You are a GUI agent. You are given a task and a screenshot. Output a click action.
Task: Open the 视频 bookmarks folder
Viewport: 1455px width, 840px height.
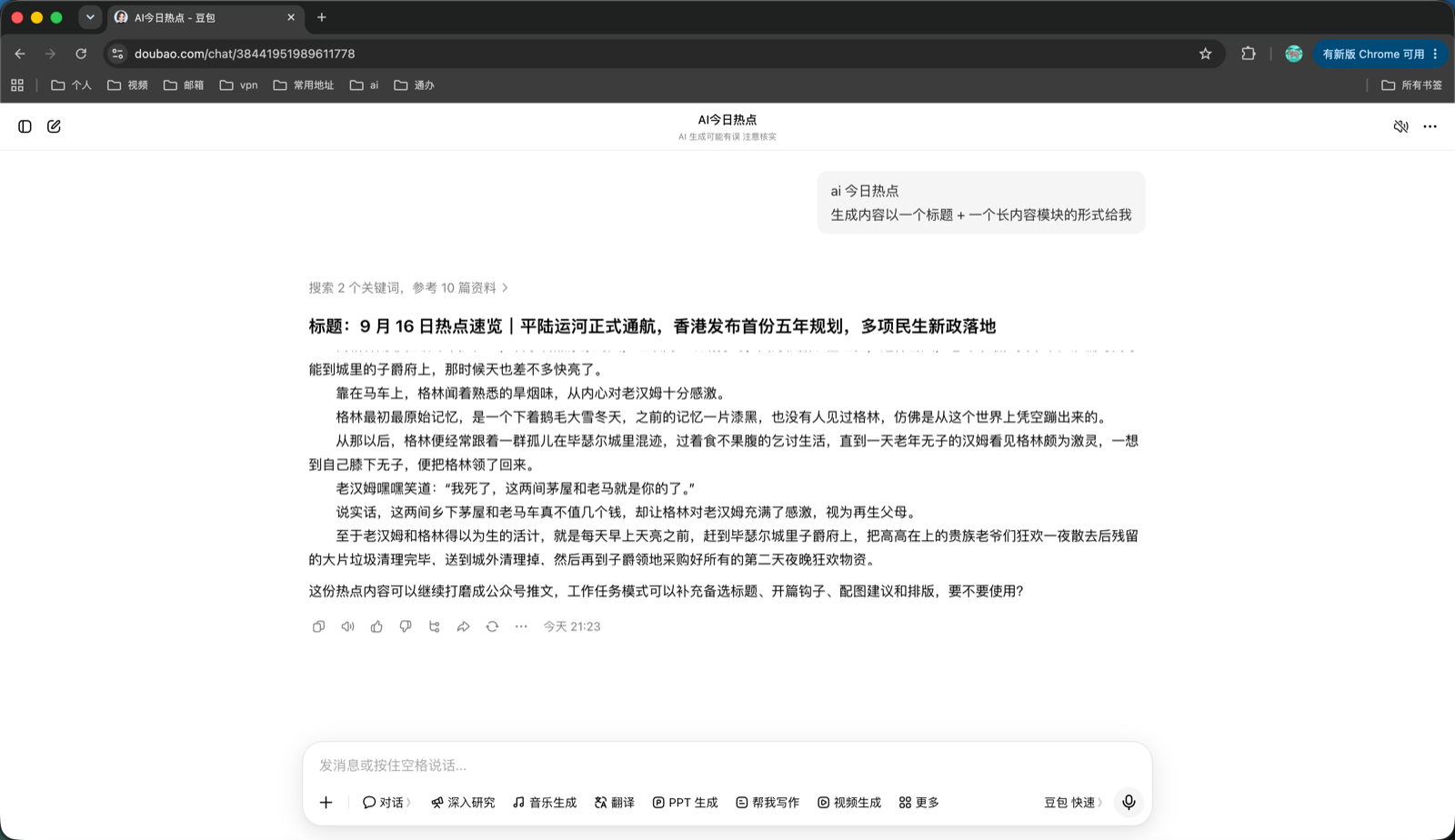tap(127, 85)
